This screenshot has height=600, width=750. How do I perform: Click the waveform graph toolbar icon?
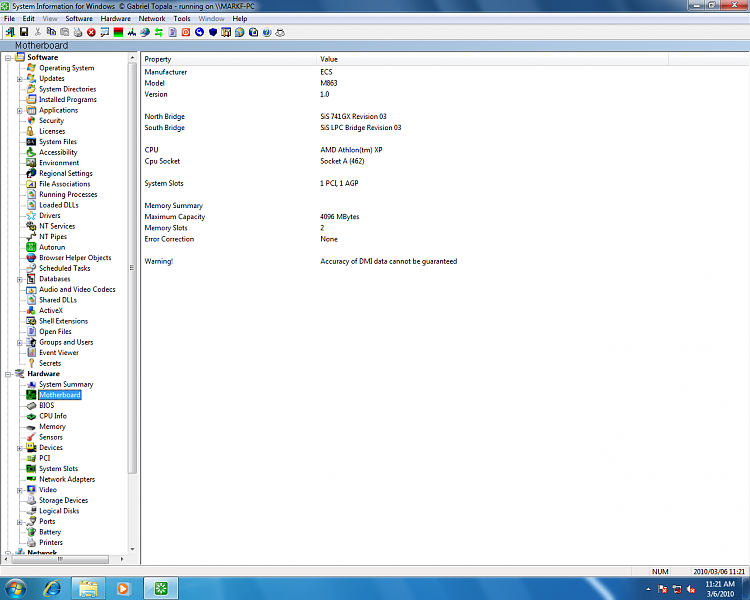pos(132,32)
